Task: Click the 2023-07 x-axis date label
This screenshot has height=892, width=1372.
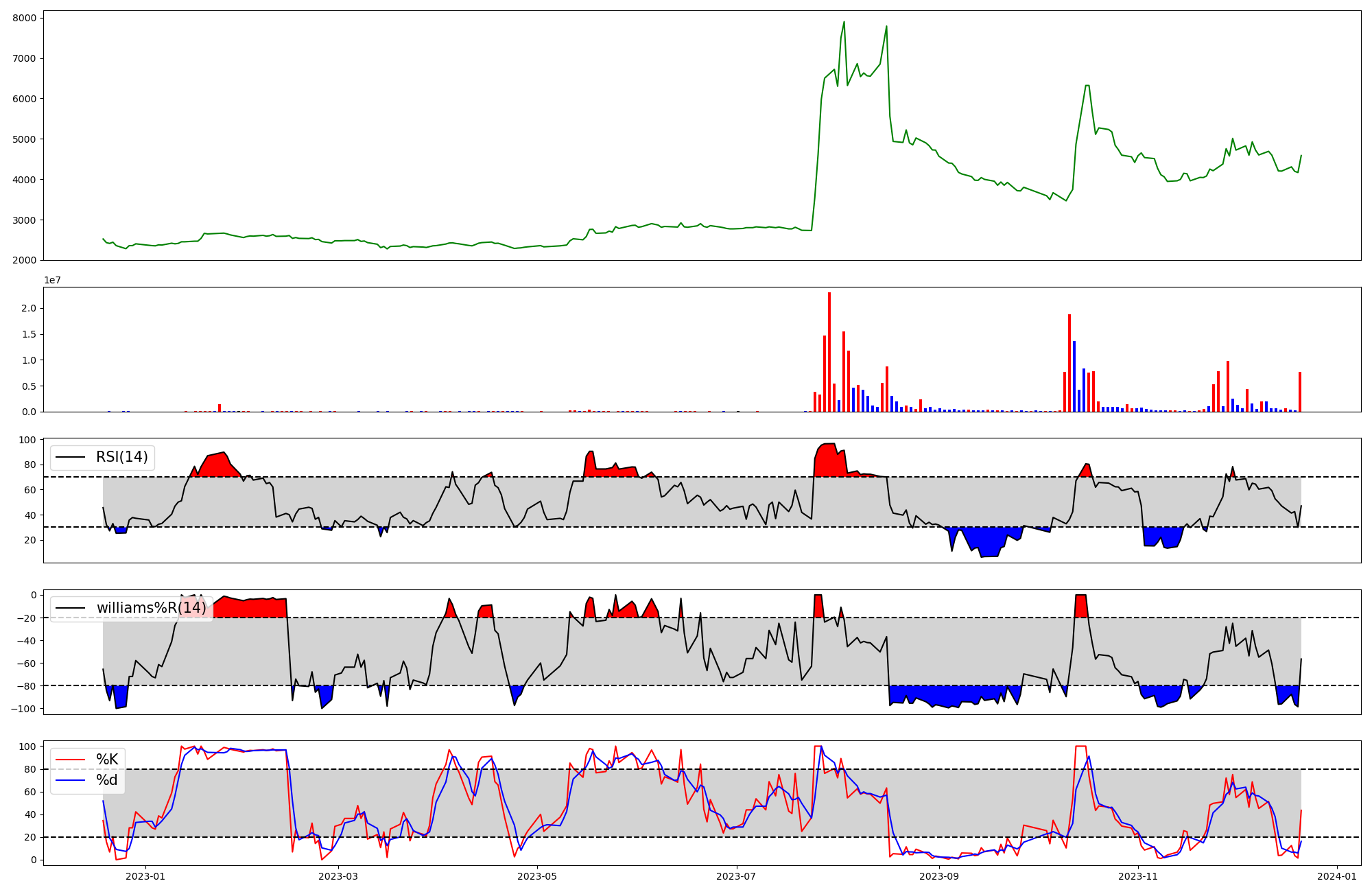Action: coord(736,876)
